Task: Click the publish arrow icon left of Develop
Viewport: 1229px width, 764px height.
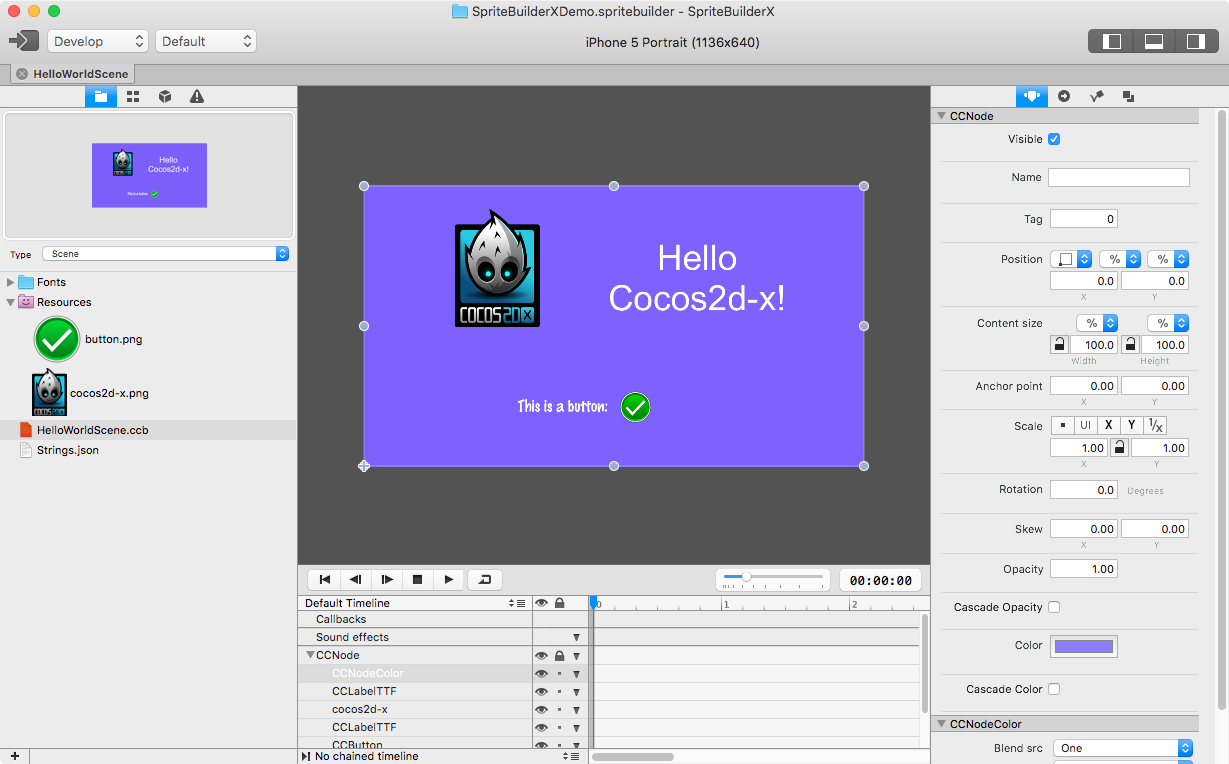Action: tap(23, 41)
